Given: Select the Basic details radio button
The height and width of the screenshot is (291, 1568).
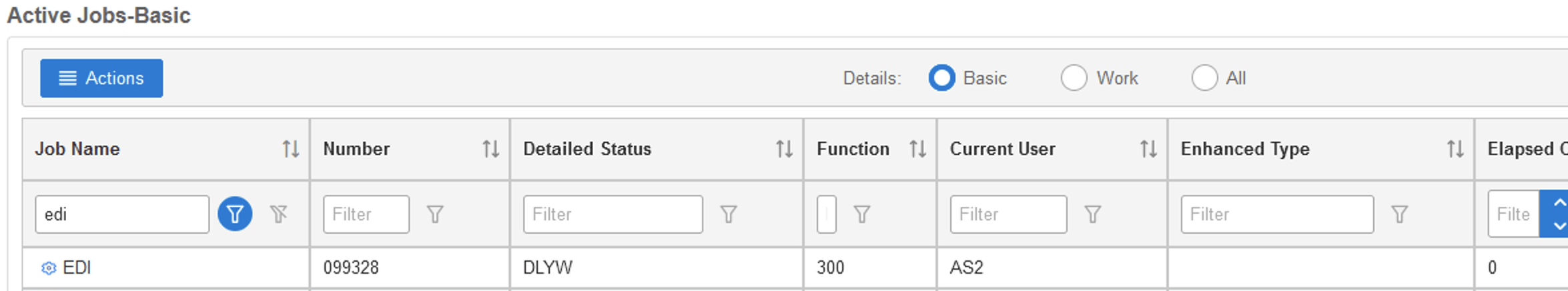Looking at the screenshot, I should (941, 78).
